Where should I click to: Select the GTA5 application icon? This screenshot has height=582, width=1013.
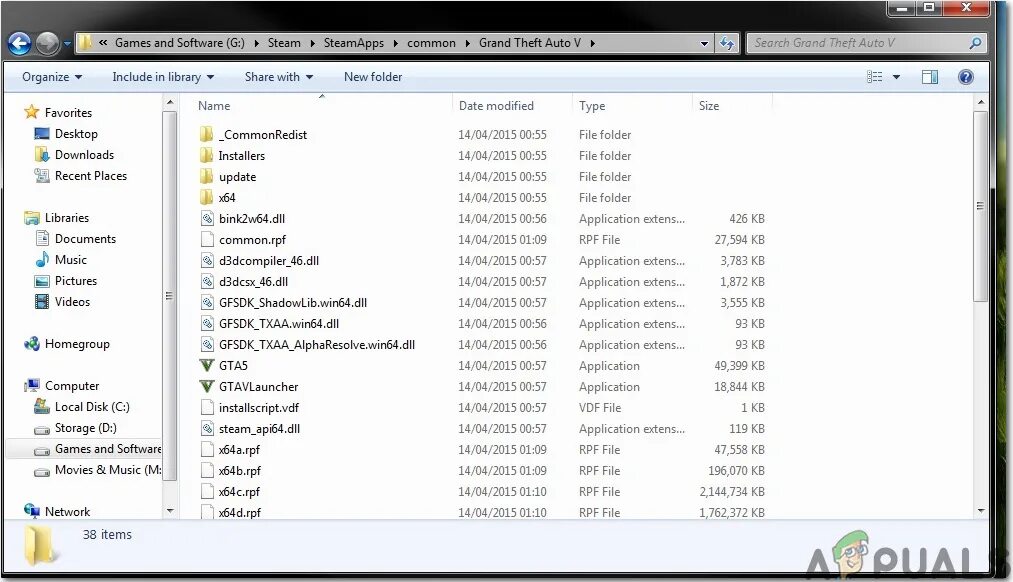(207, 366)
